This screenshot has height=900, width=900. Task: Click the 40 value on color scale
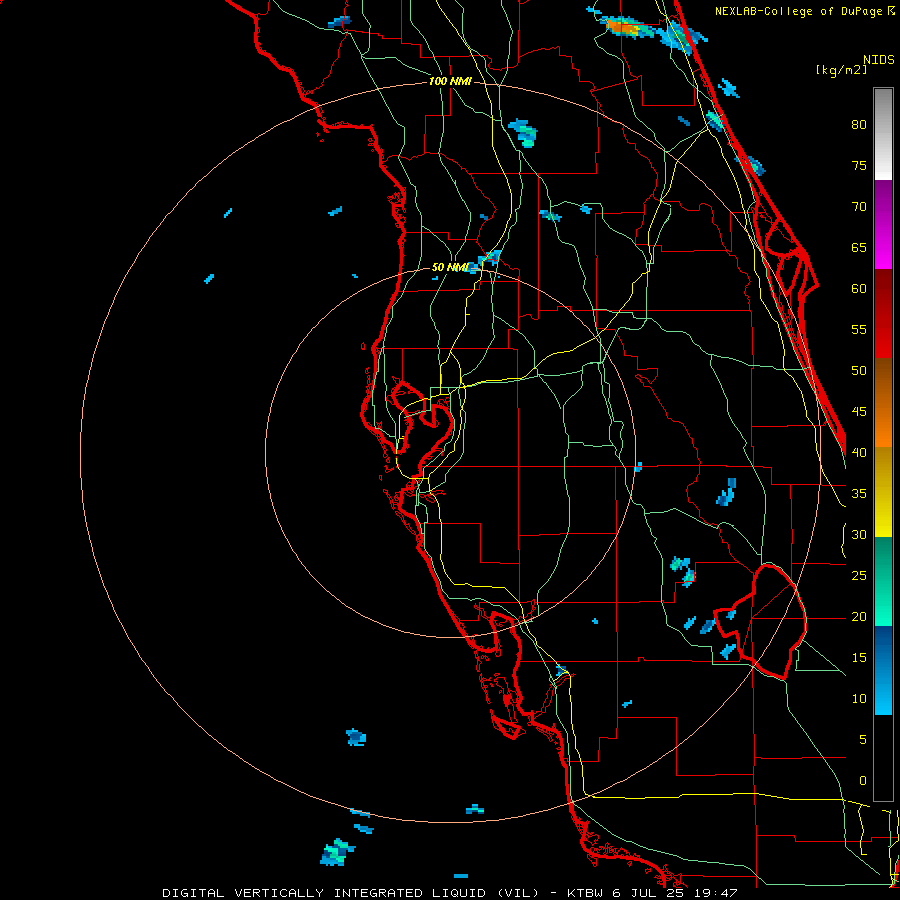click(x=859, y=452)
